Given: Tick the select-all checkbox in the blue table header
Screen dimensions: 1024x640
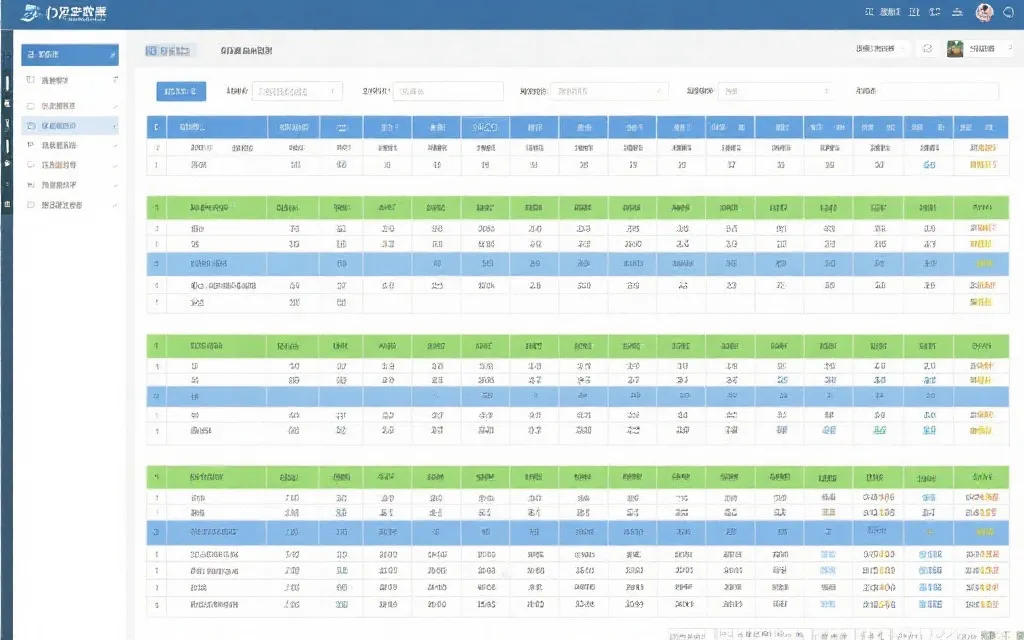Looking at the screenshot, I should [x=156, y=128].
